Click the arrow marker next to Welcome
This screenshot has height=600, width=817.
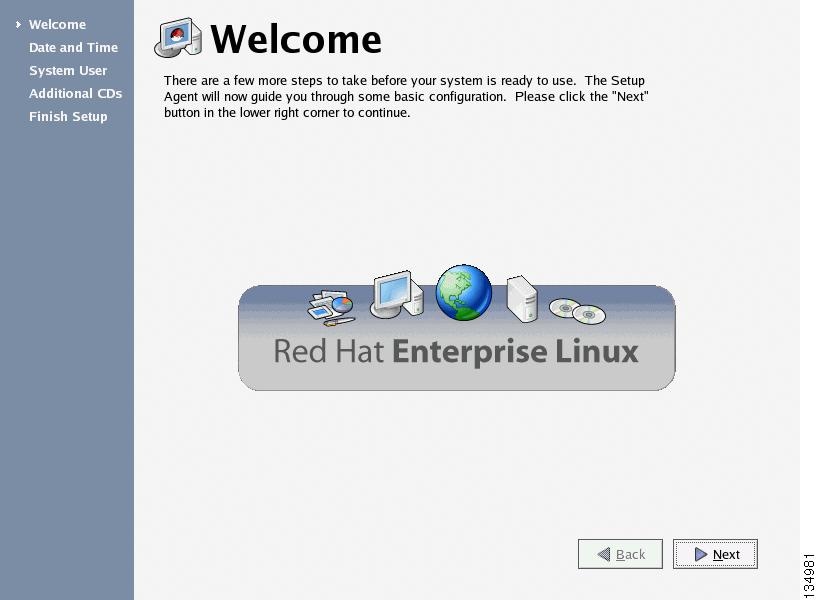[18, 24]
